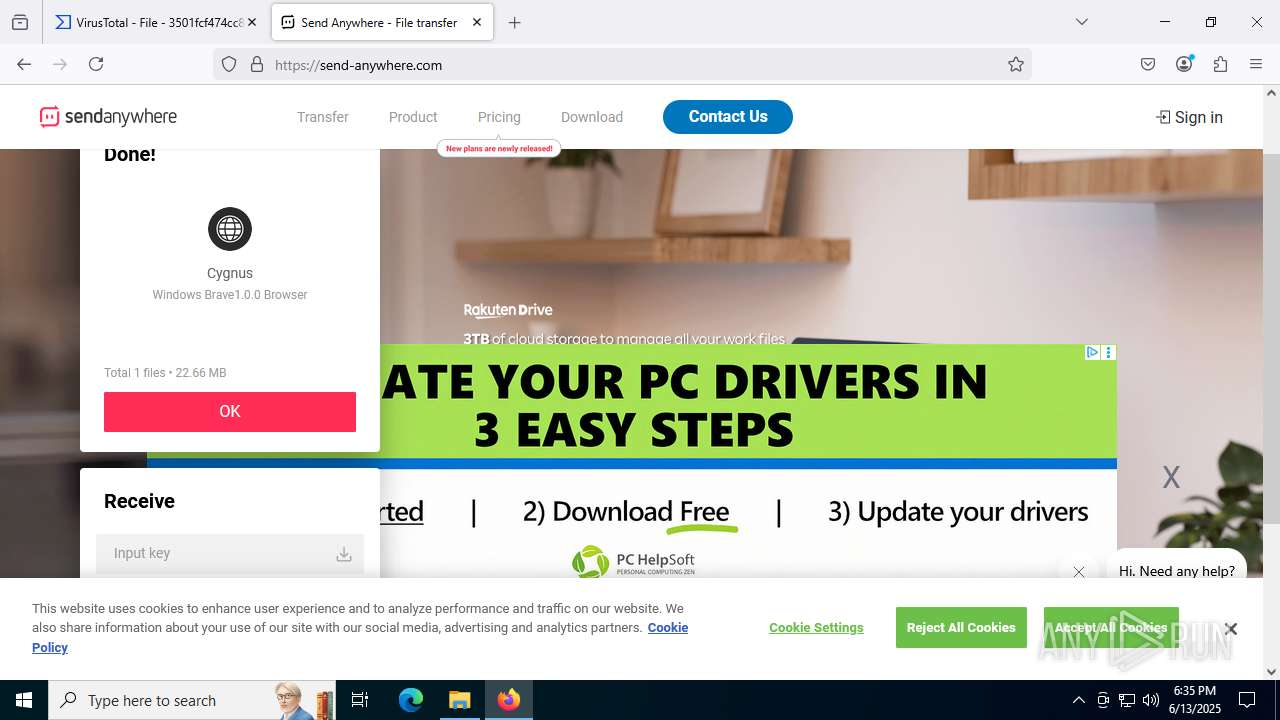
Task: Expand the list all tabs dropdown
Action: (x=1081, y=22)
